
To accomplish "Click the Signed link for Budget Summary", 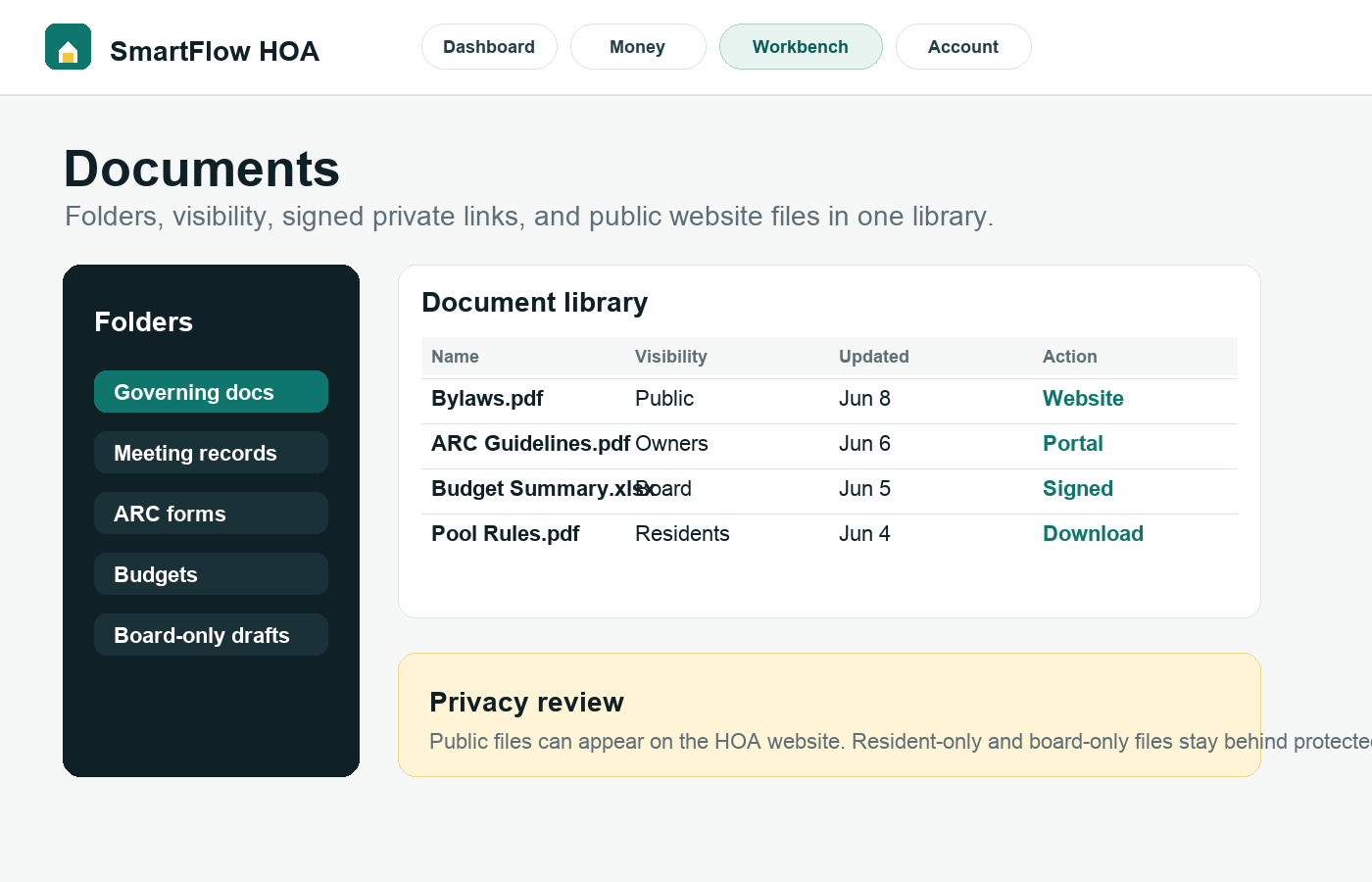I will [x=1078, y=489].
